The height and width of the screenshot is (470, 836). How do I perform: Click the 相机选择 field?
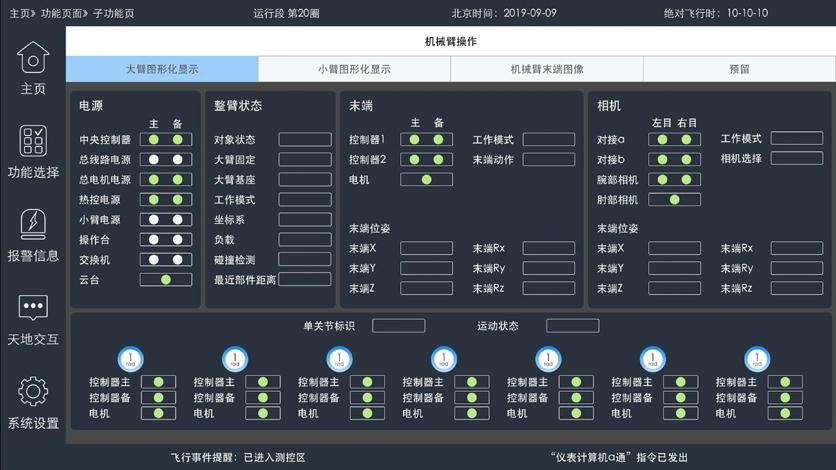[x=797, y=158]
